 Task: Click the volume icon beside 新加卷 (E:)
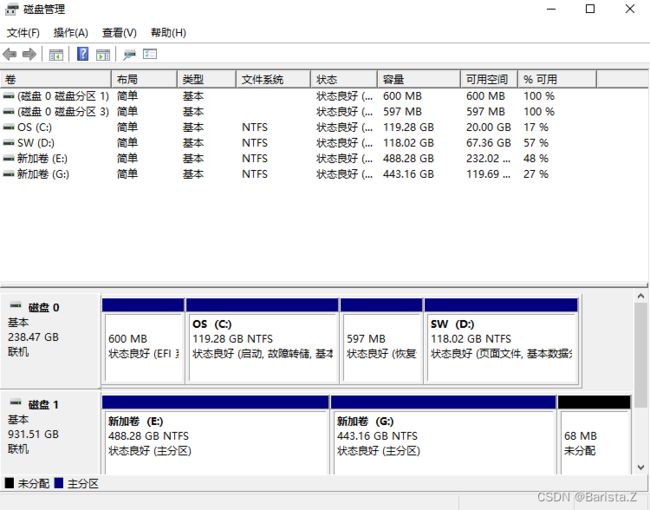(9, 158)
